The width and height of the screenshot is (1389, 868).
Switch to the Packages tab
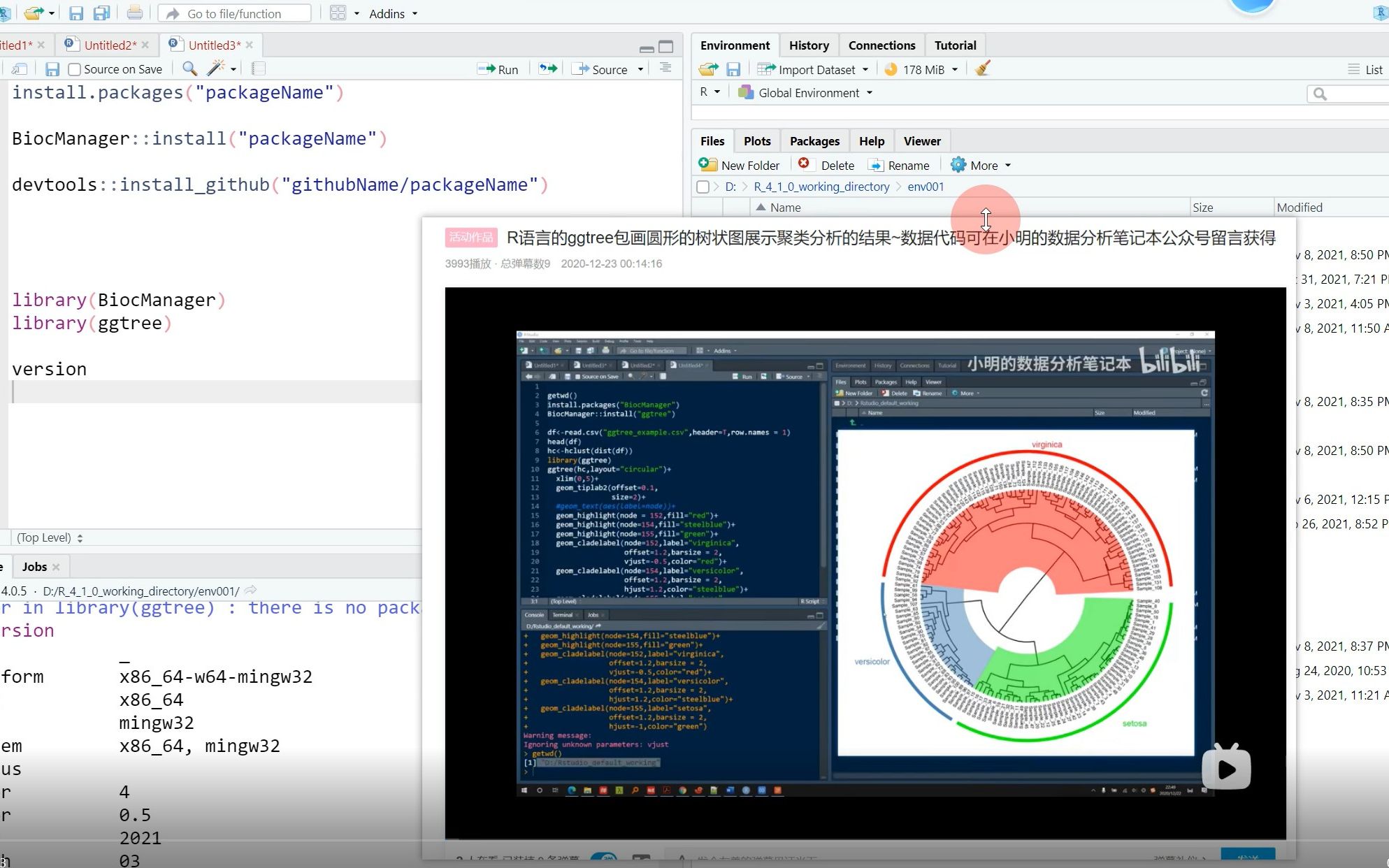click(x=814, y=141)
